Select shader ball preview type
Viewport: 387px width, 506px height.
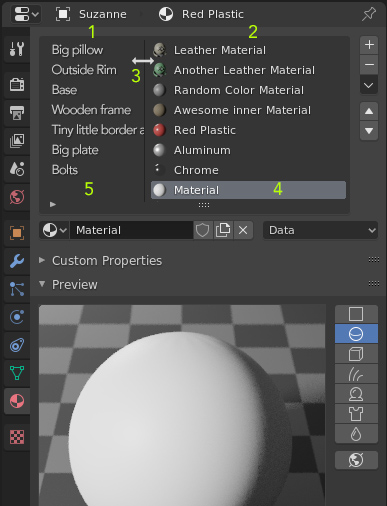click(356, 394)
